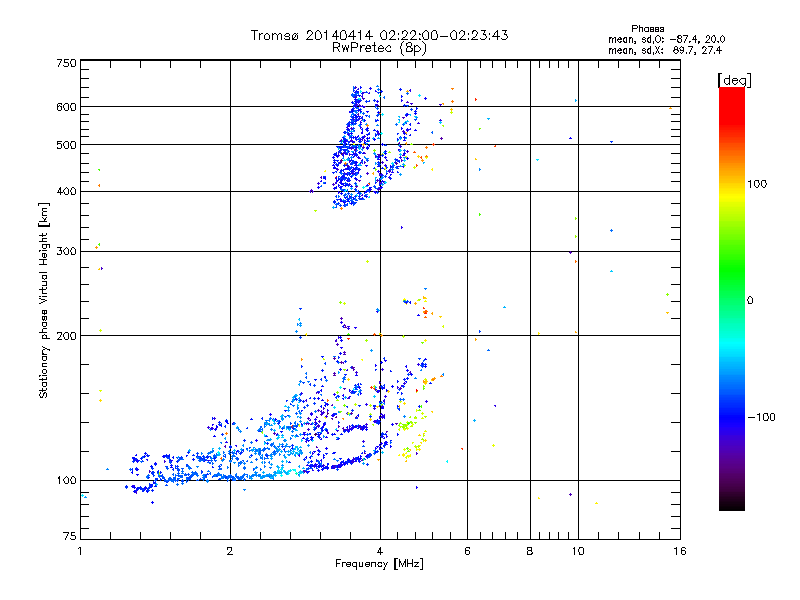
Task: Click the '750' y-axis tick label
Action: point(67,63)
